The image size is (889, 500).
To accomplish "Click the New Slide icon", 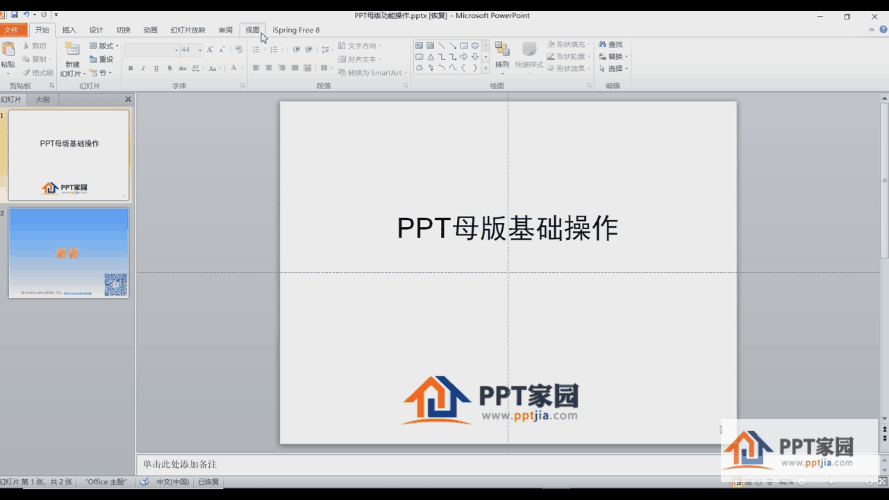I will click(x=72, y=50).
